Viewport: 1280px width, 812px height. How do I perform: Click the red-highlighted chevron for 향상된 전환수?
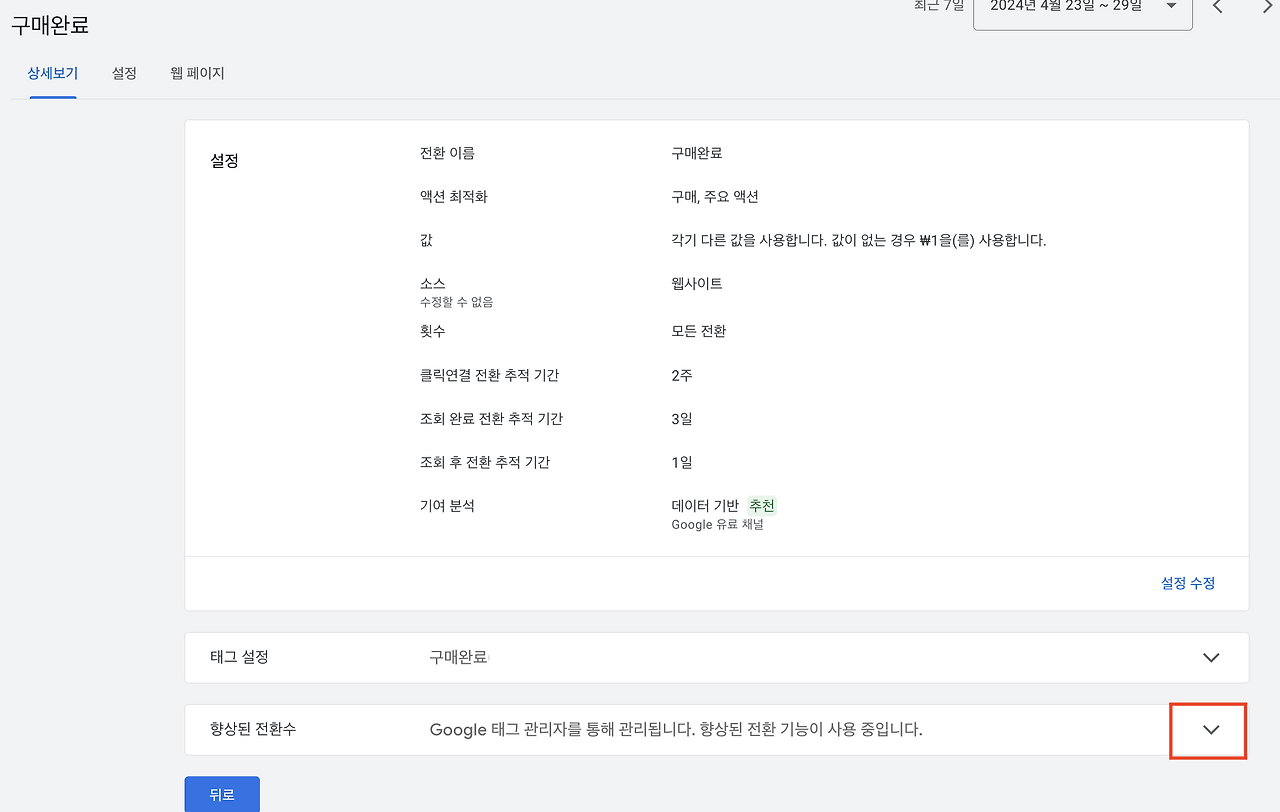(x=1208, y=731)
